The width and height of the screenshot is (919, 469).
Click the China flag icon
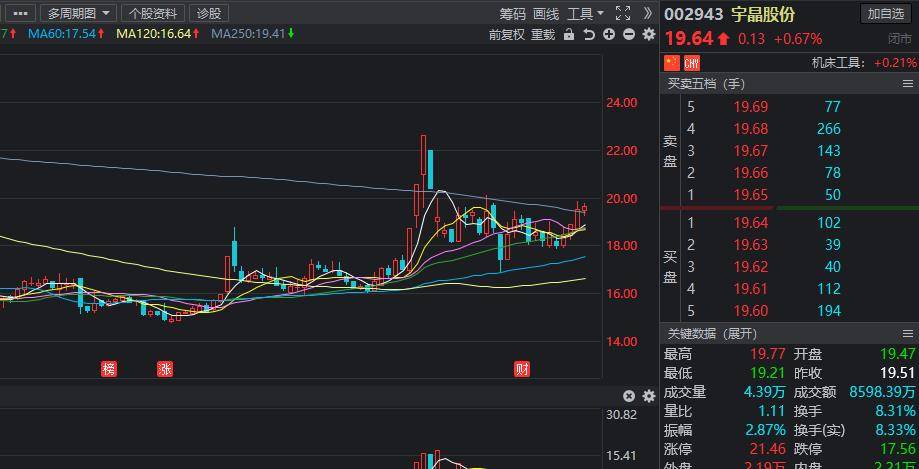point(672,63)
